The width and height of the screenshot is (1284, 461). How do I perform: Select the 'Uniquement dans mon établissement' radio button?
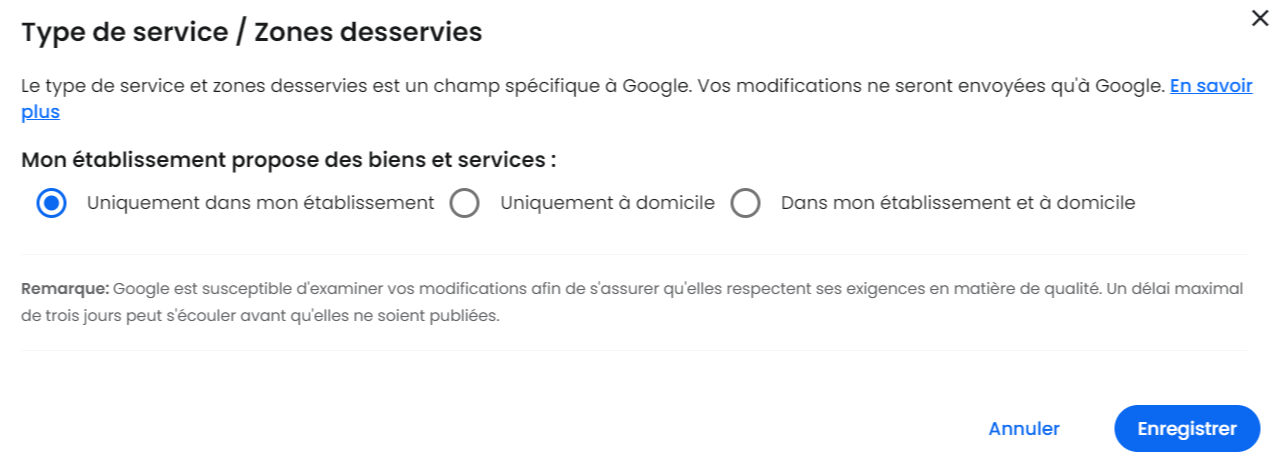(51, 203)
